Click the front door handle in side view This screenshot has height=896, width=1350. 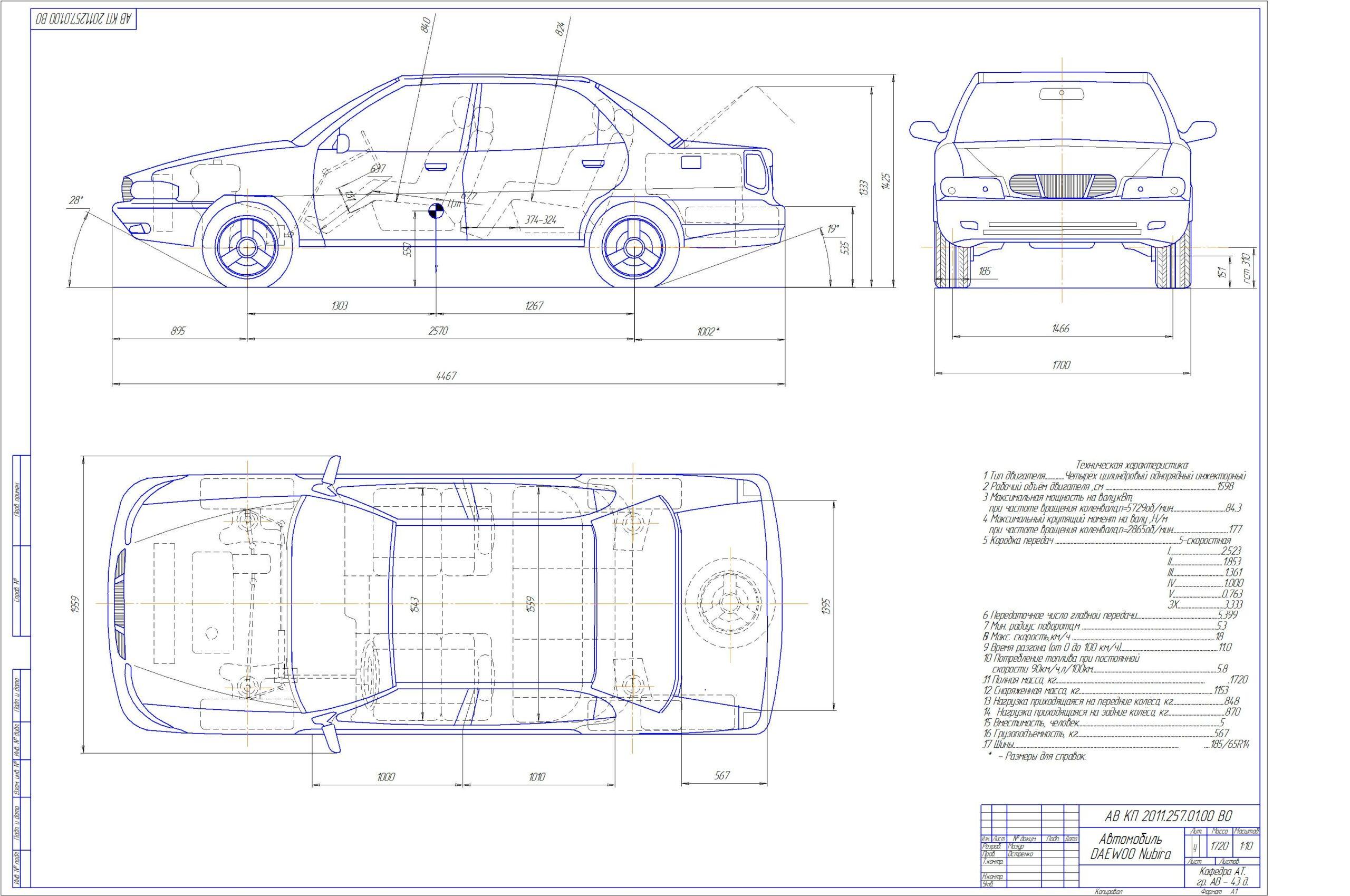[x=436, y=167]
